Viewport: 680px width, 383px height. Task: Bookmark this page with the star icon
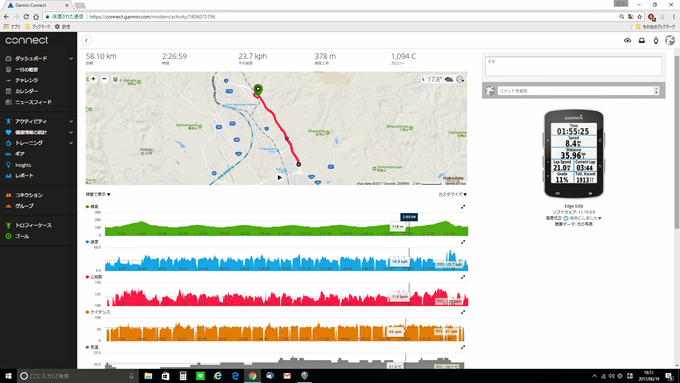[x=640, y=16]
